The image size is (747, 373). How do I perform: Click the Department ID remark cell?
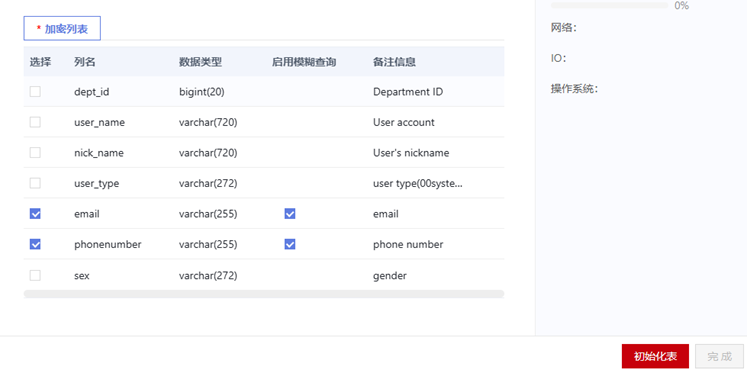point(408,91)
